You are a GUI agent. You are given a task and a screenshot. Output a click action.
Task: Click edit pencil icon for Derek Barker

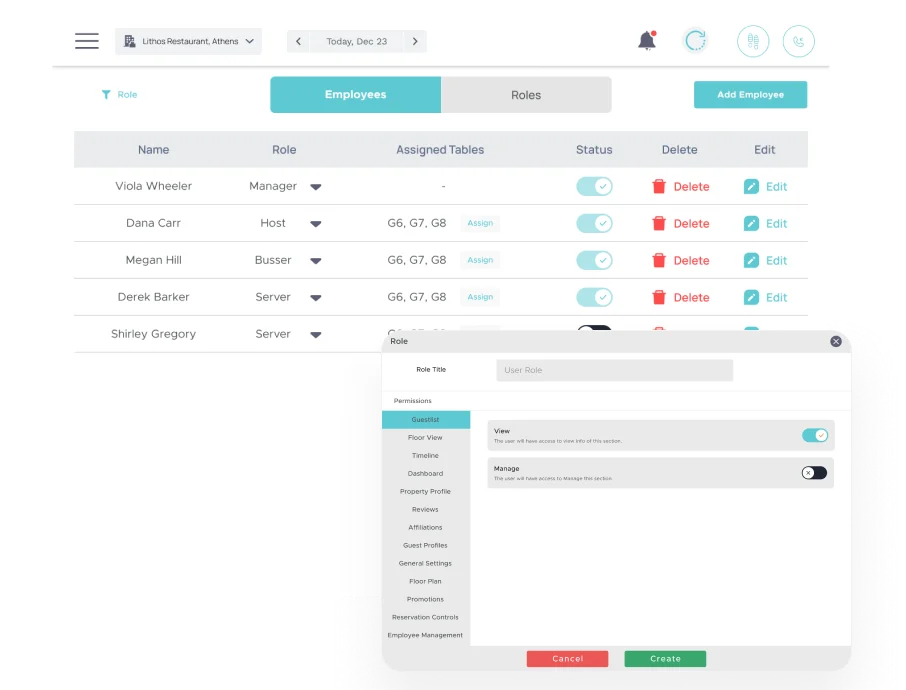point(751,297)
